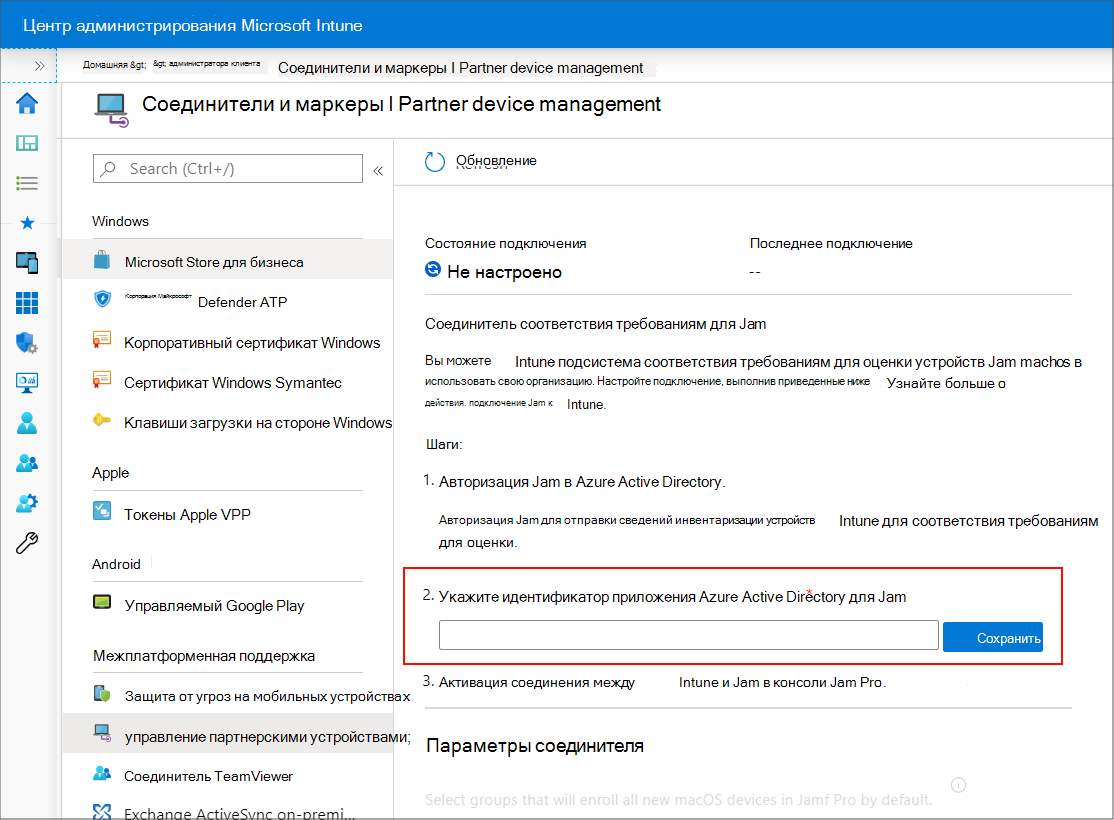Open the Apps grid icon in the left rail
Screen dimensions: 1114x820
[x=27, y=303]
